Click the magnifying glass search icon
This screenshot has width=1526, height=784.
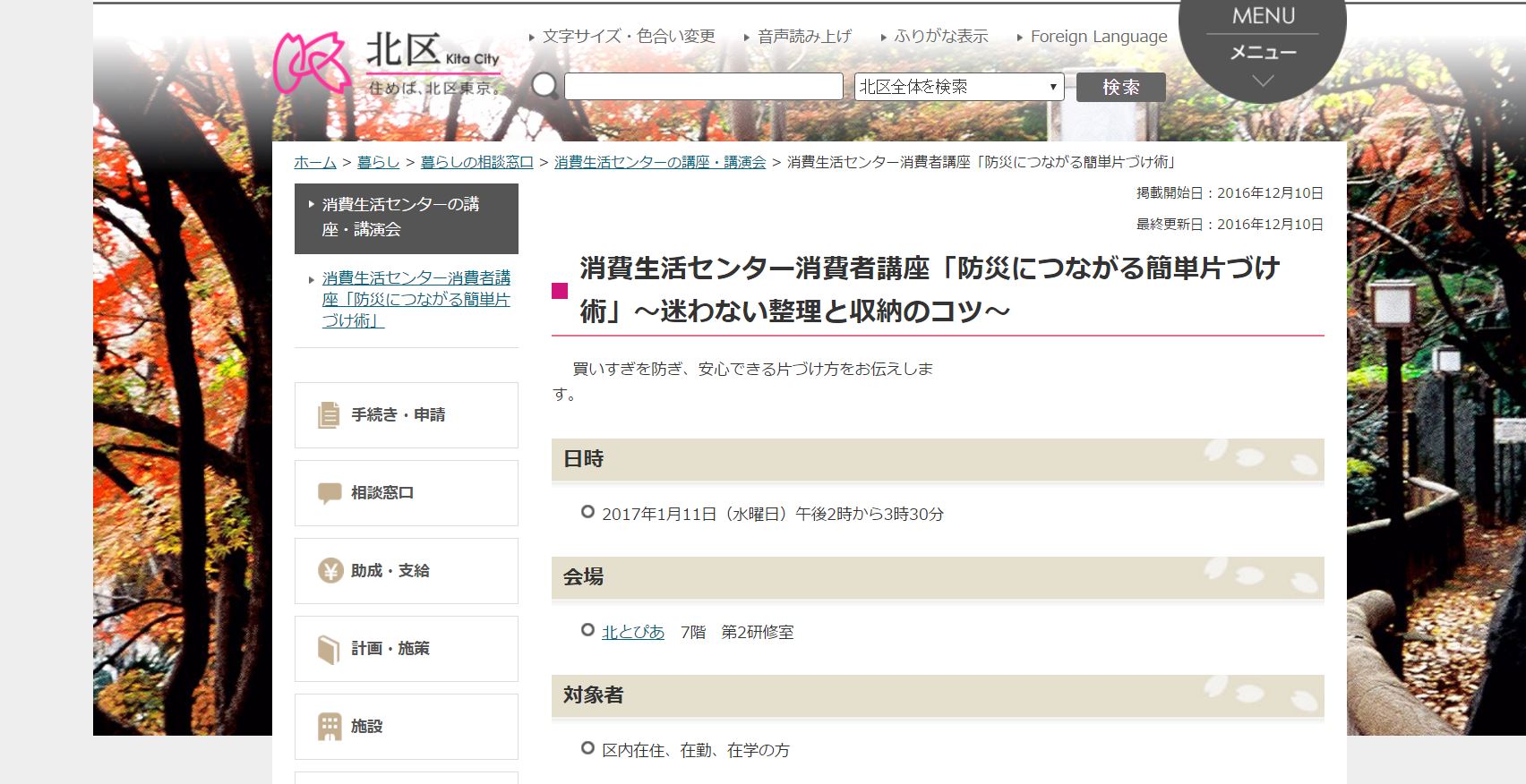tap(544, 86)
